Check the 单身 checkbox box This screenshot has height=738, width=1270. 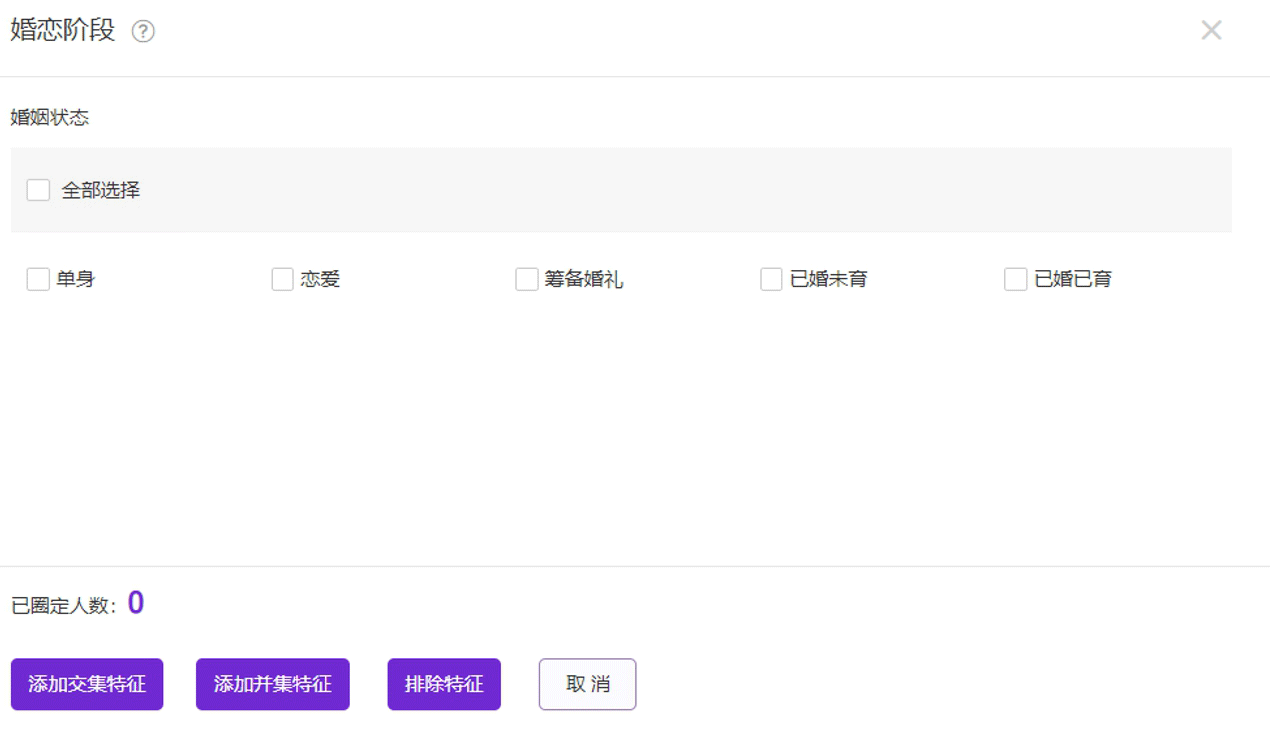click(38, 279)
